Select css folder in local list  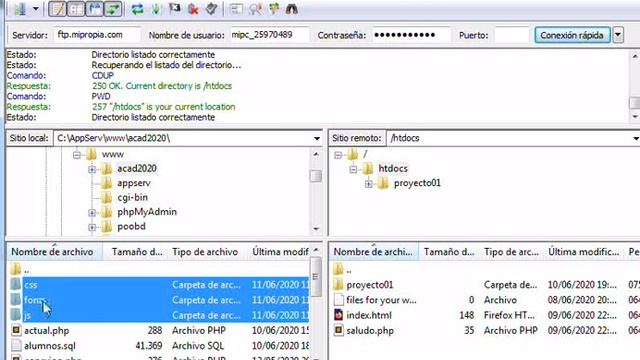click(x=158, y=285)
